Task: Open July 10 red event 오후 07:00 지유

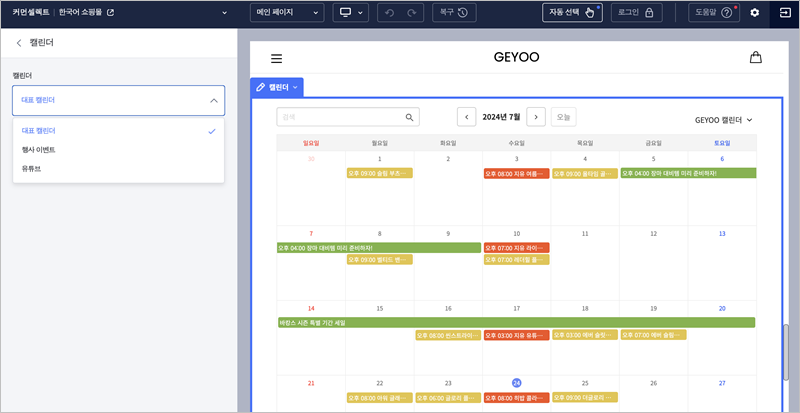Action: pos(516,248)
